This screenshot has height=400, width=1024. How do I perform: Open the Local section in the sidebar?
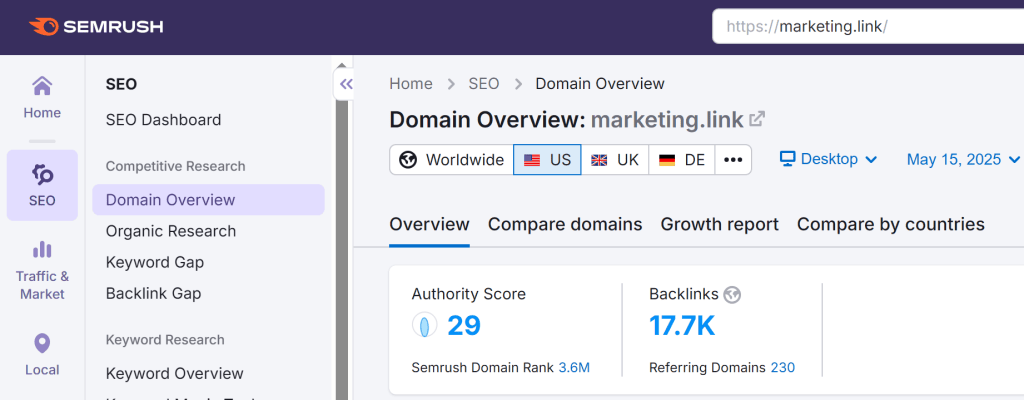point(42,355)
